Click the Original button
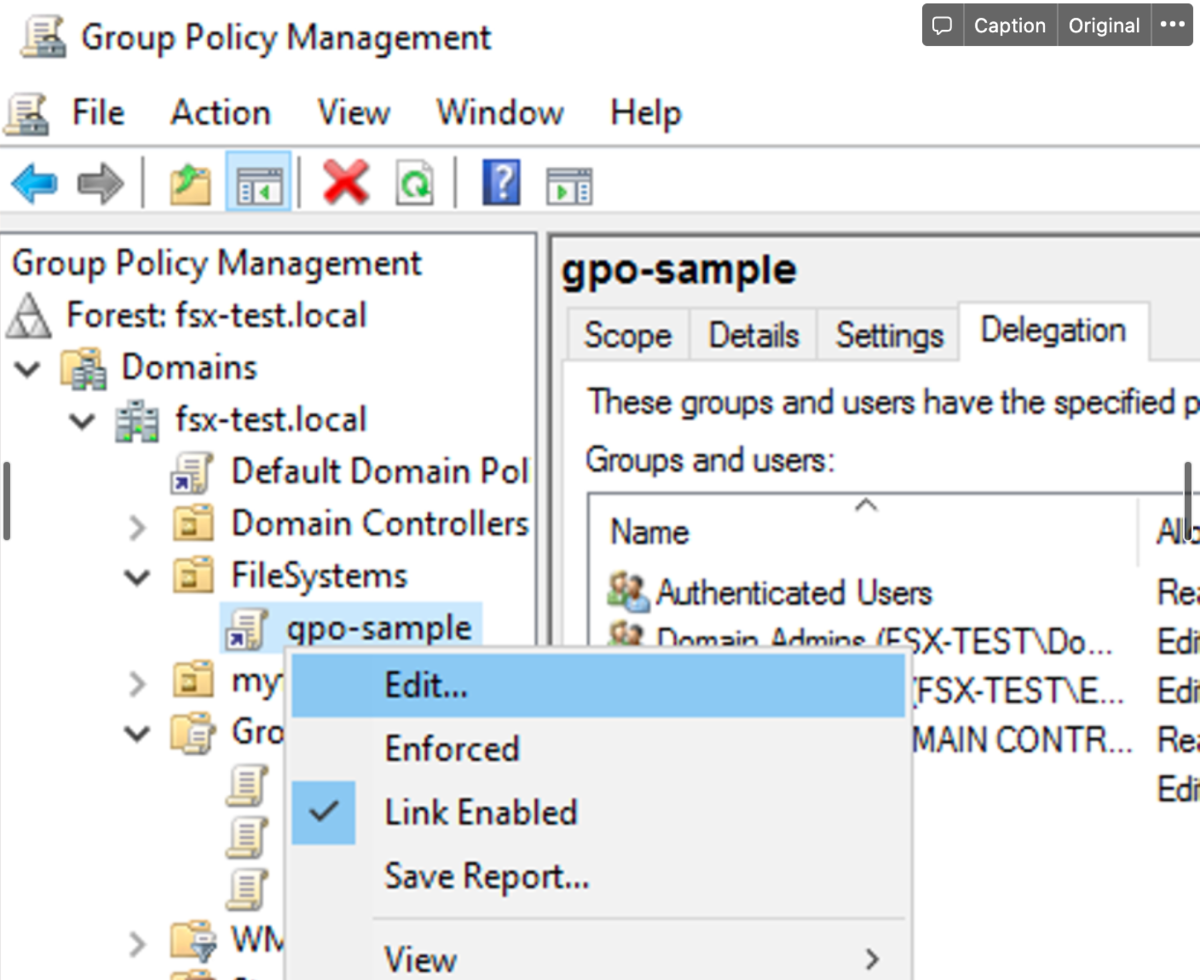Screen dimensions: 1200x980 1104,26
